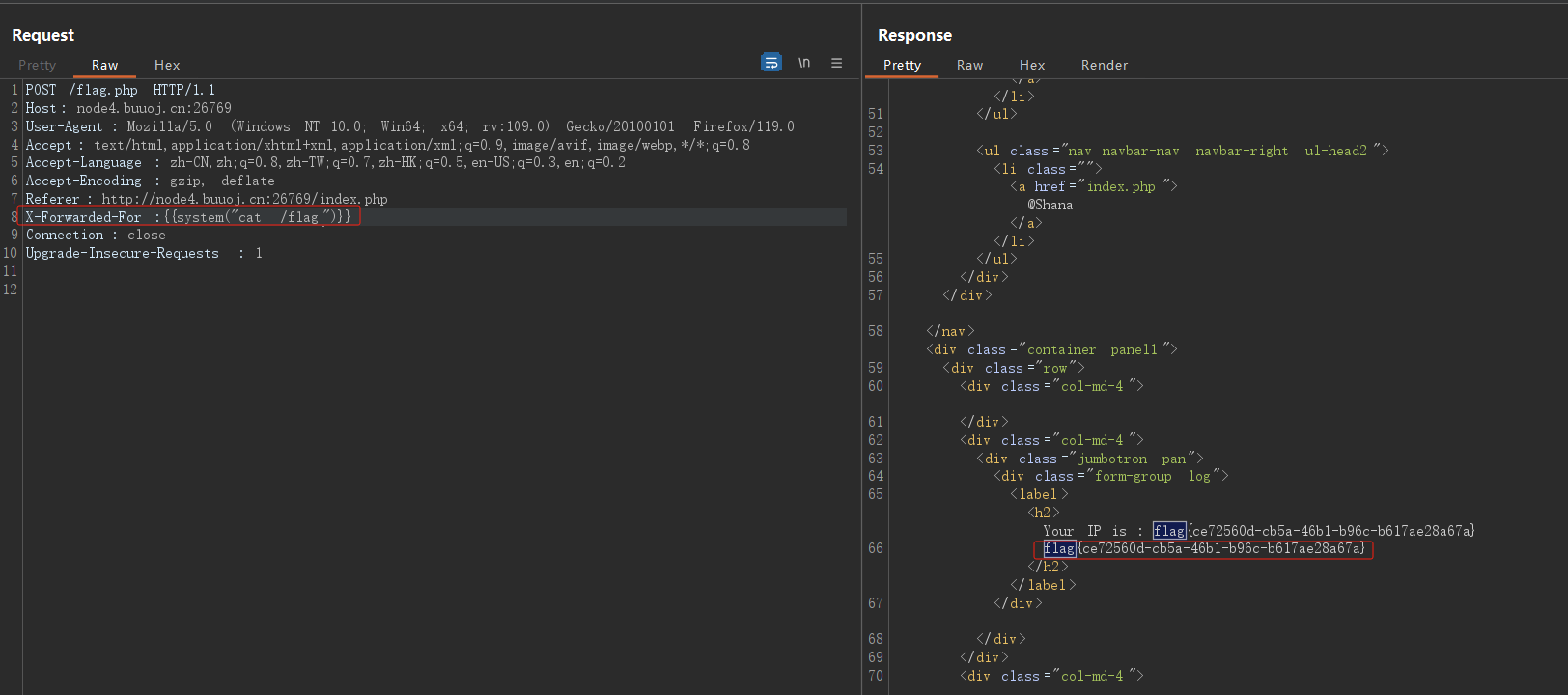Switch Response view to Raw tab

[x=969, y=65]
